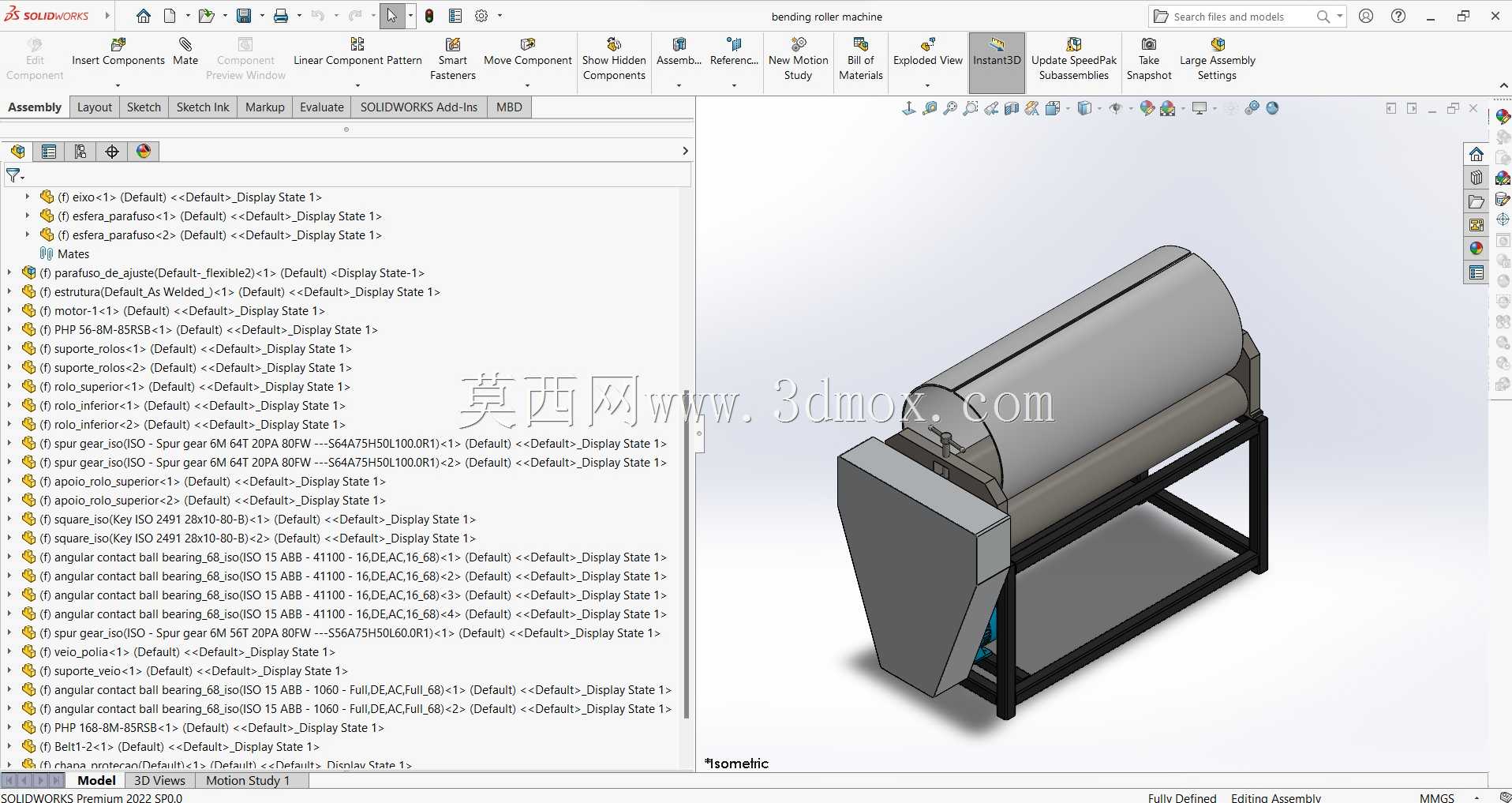Expand the veio_polia<1> tree node
The width and height of the screenshot is (1512, 803).
click(x=9, y=651)
